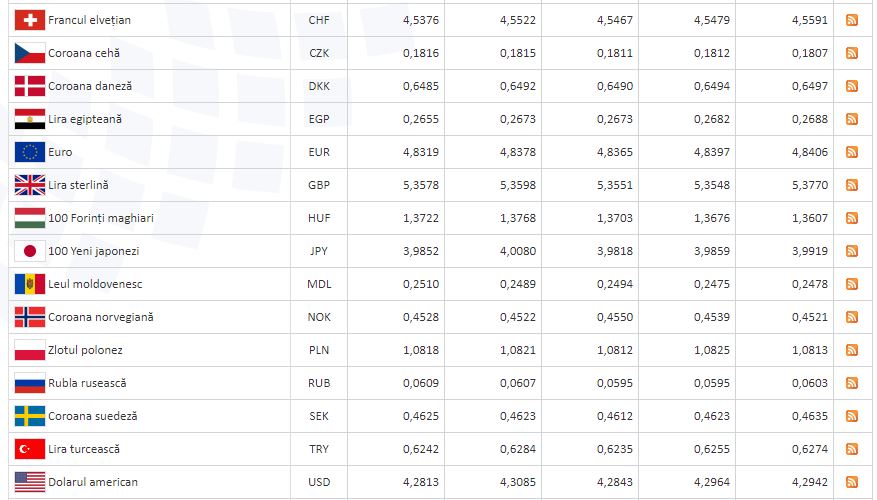This screenshot has height=500, width=877.
Task: Click the United States flag icon
Action: (30, 482)
